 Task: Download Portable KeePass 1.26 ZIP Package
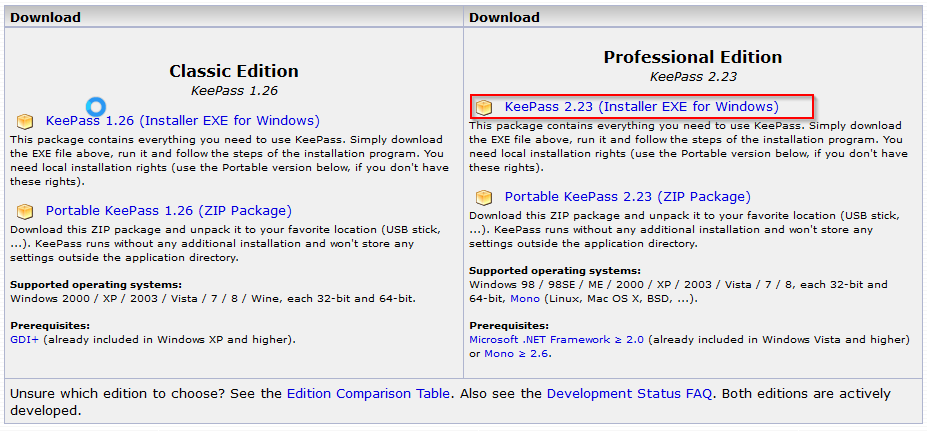click(x=169, y=211)
